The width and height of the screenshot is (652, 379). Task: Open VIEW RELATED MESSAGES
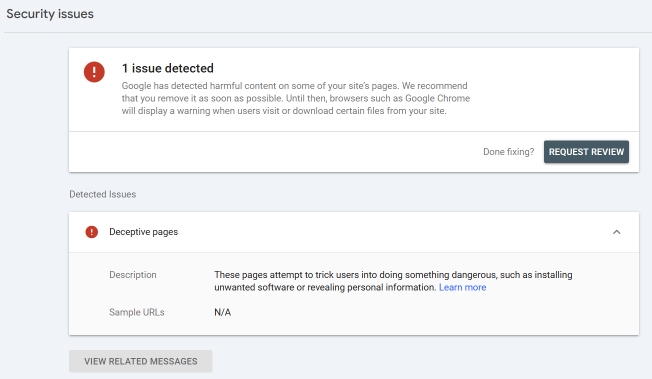click(x=141, y=361)
